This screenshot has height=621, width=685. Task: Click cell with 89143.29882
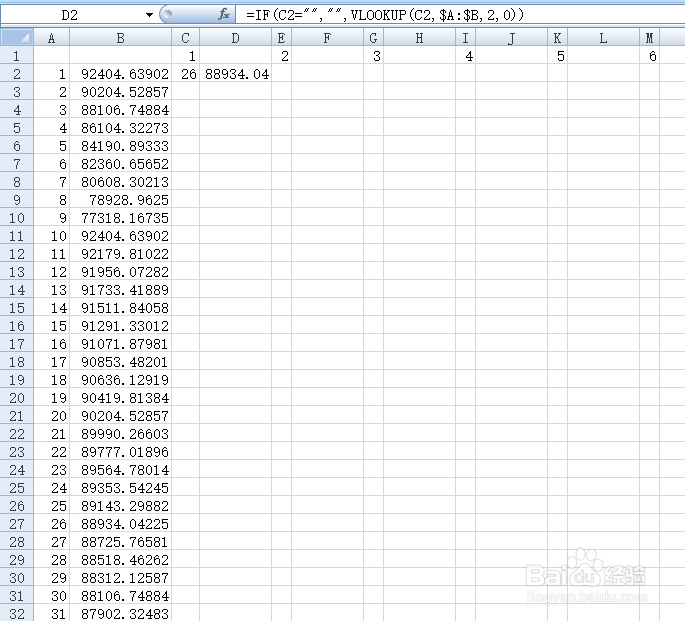tap(121, 506)
